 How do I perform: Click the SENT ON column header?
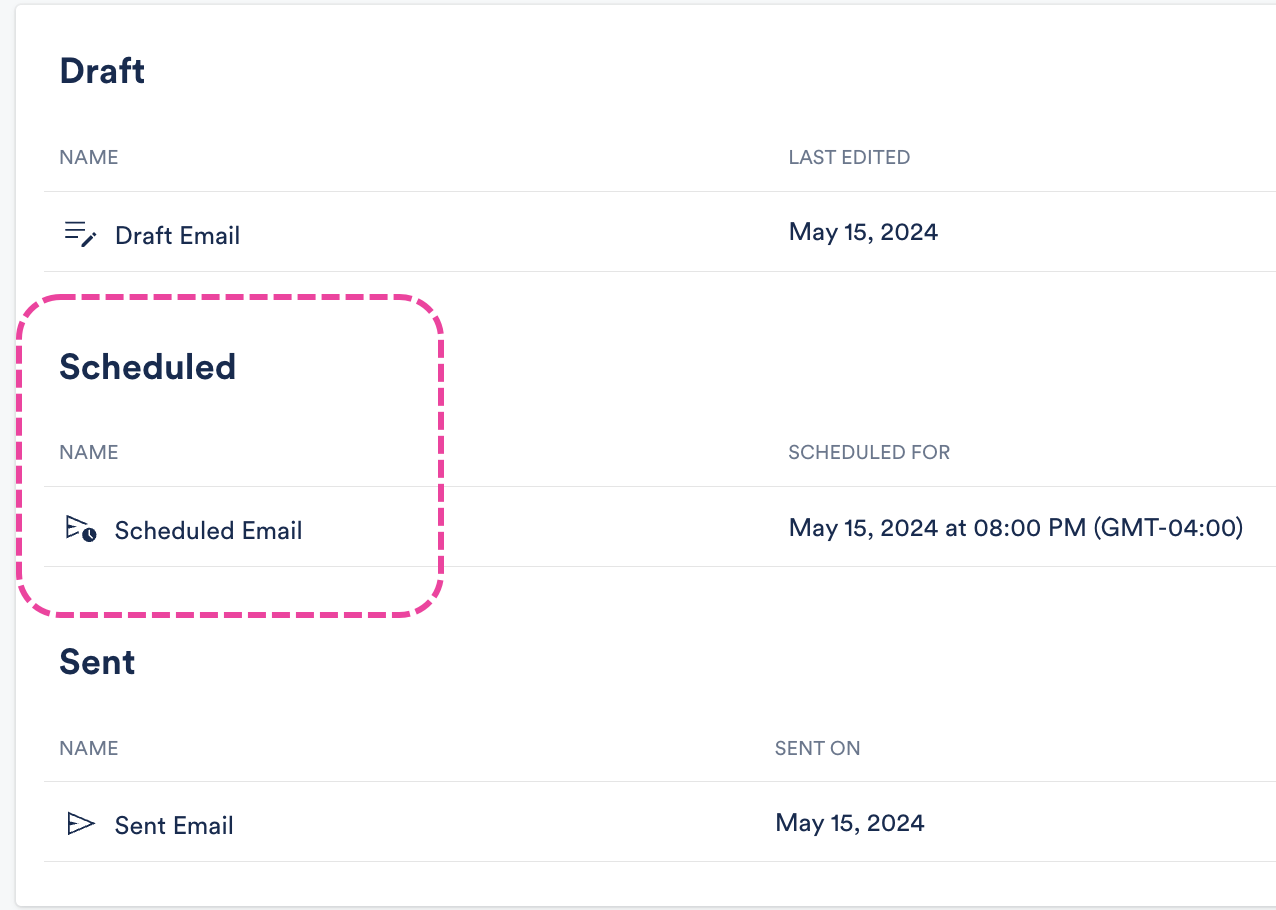tap(817, 748)
